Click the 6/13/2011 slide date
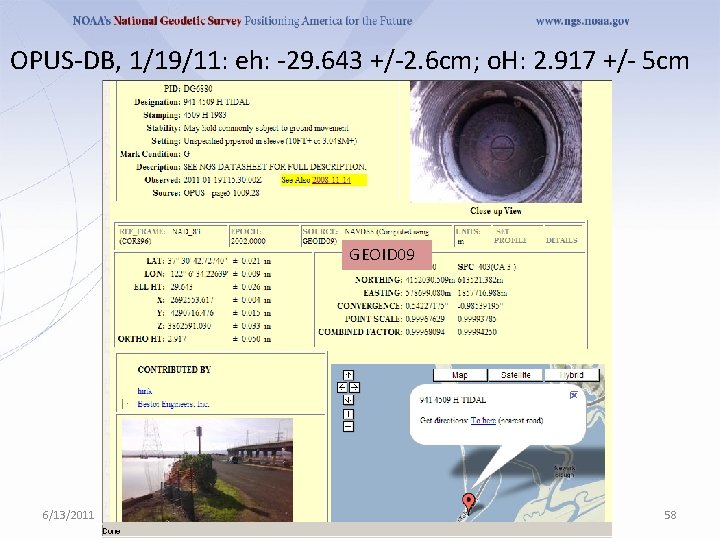This screenshot has width=720, height=540. tap(68, 515)
